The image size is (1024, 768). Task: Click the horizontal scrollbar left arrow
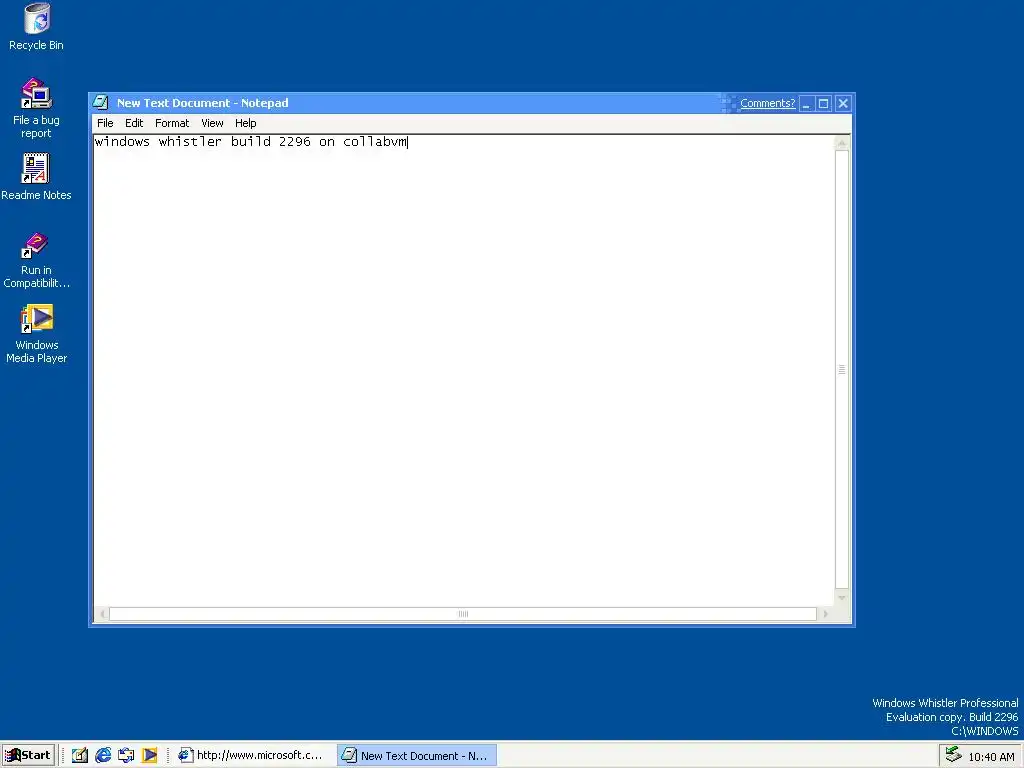point(102,614)
